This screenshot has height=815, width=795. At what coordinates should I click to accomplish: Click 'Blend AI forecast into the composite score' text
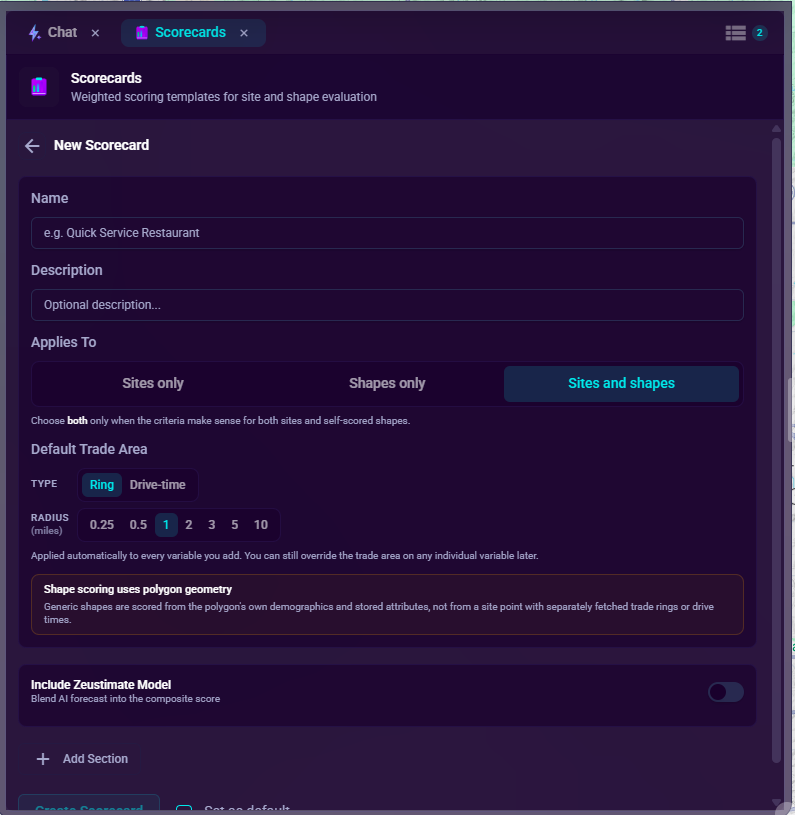125,699
